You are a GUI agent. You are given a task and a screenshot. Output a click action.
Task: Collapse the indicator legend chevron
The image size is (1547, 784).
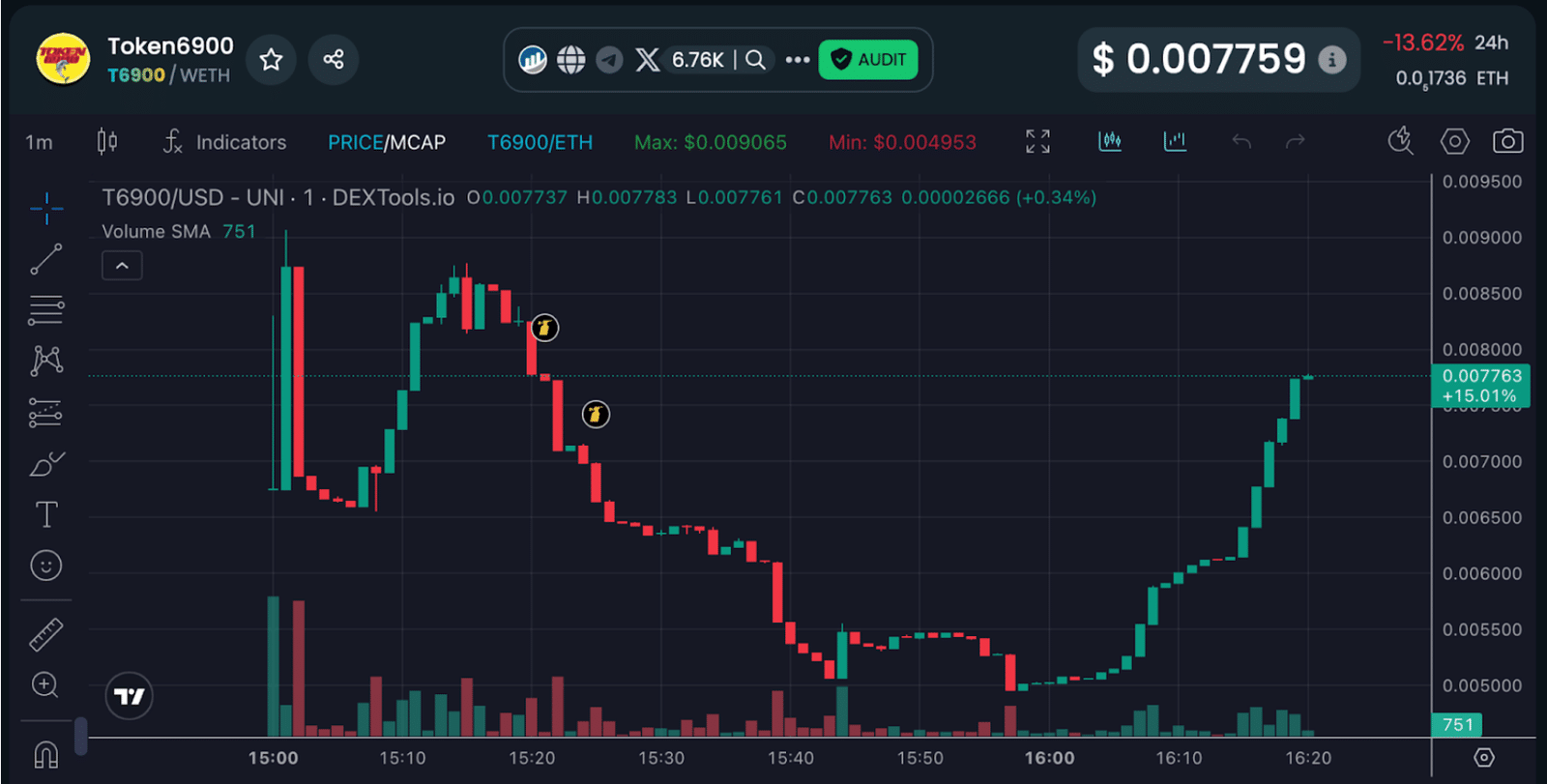(x=122, y=266)
